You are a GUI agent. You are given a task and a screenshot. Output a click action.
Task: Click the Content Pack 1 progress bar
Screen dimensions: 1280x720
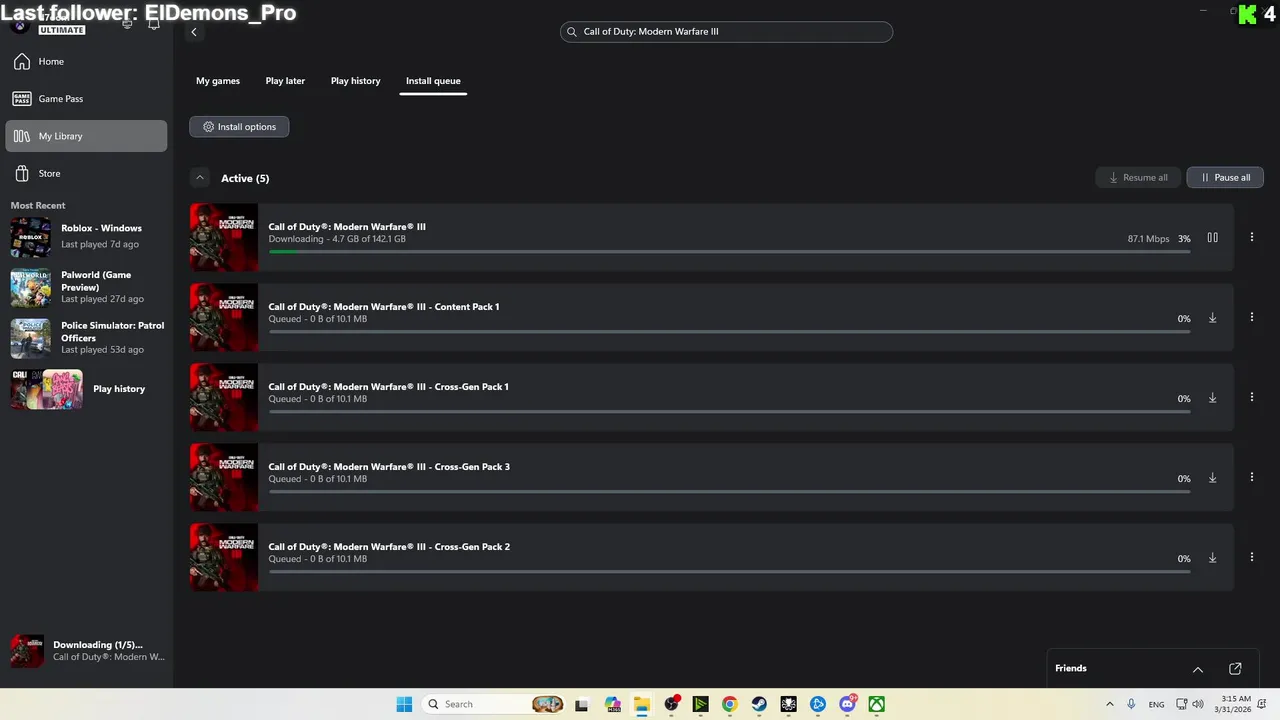[729, 332]
